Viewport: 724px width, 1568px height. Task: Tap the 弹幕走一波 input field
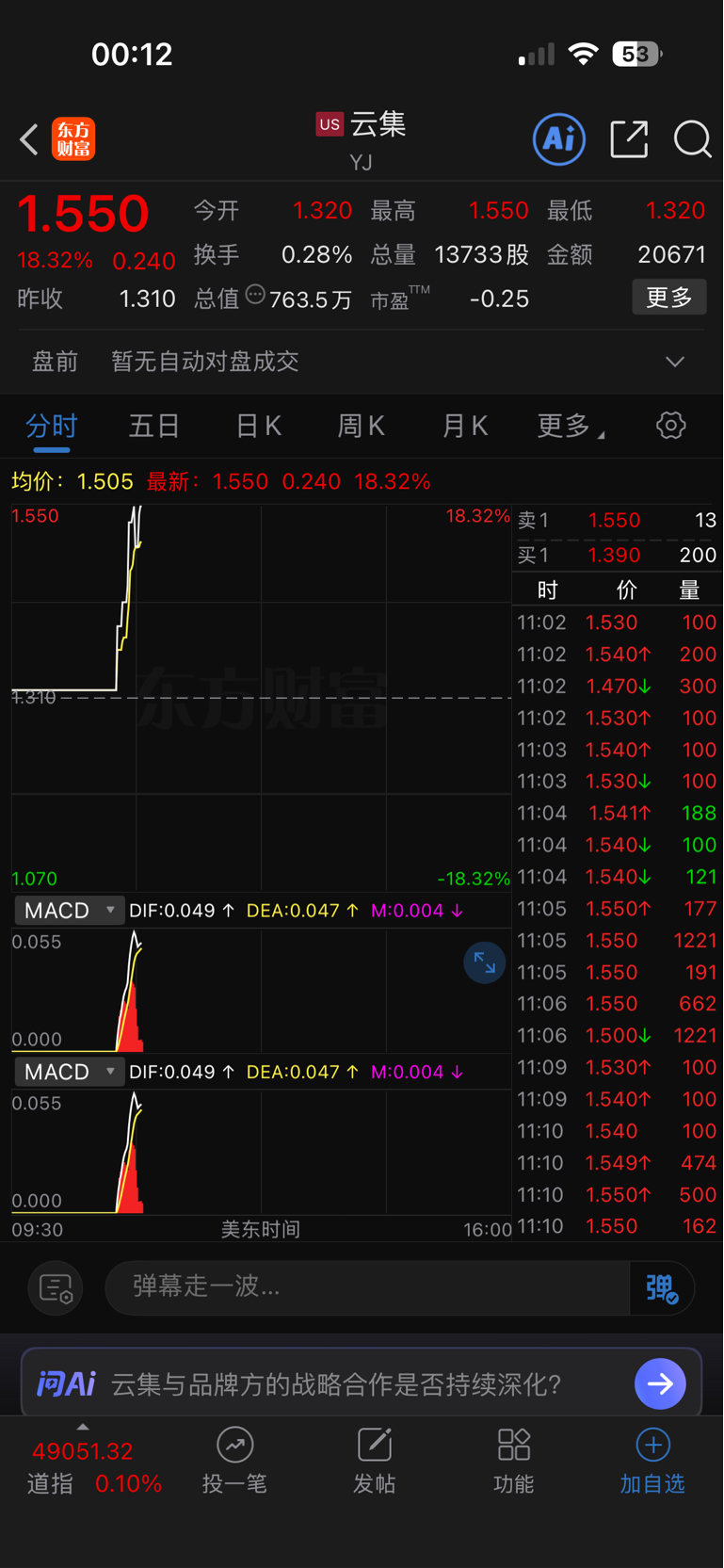tap(367, 1288)
